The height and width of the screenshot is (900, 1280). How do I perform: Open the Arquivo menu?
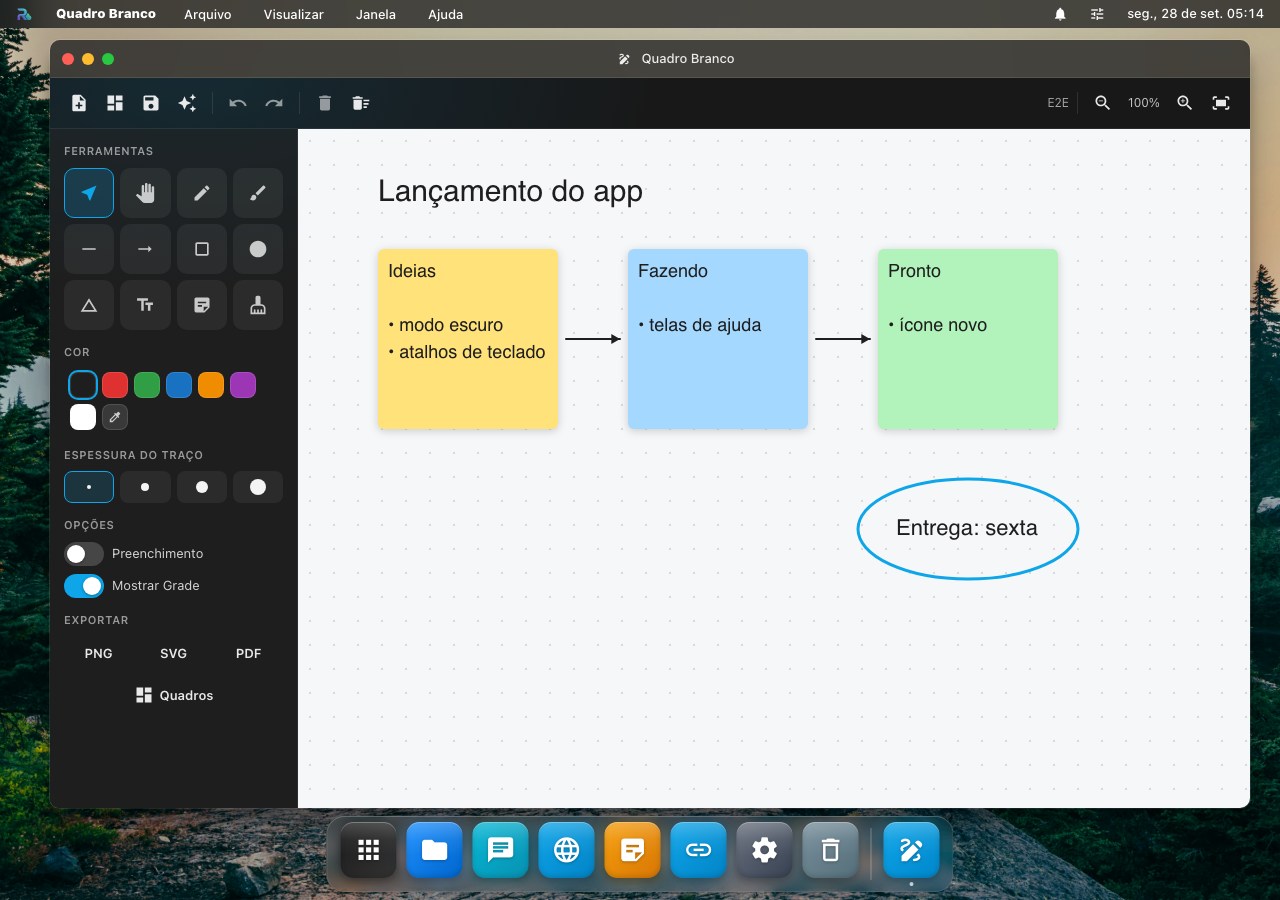[208, 14]
